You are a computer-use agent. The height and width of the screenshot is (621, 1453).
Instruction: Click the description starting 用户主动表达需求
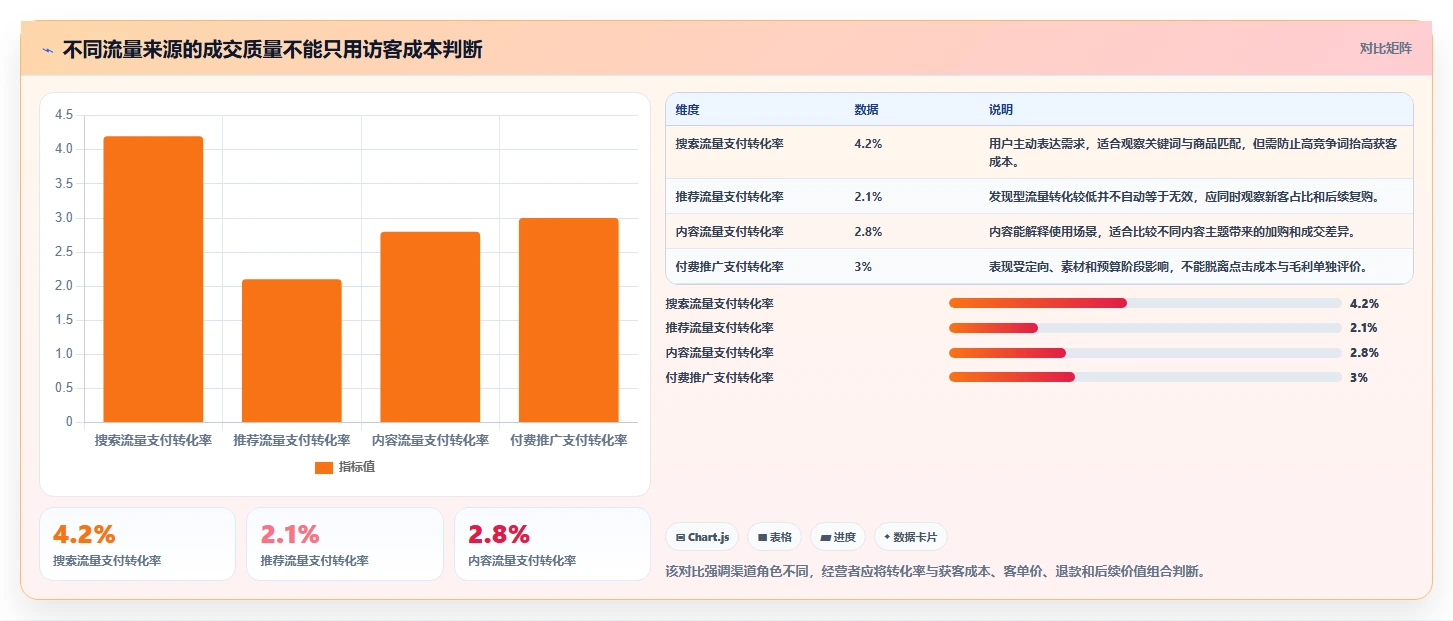[x=1193, y=152]
